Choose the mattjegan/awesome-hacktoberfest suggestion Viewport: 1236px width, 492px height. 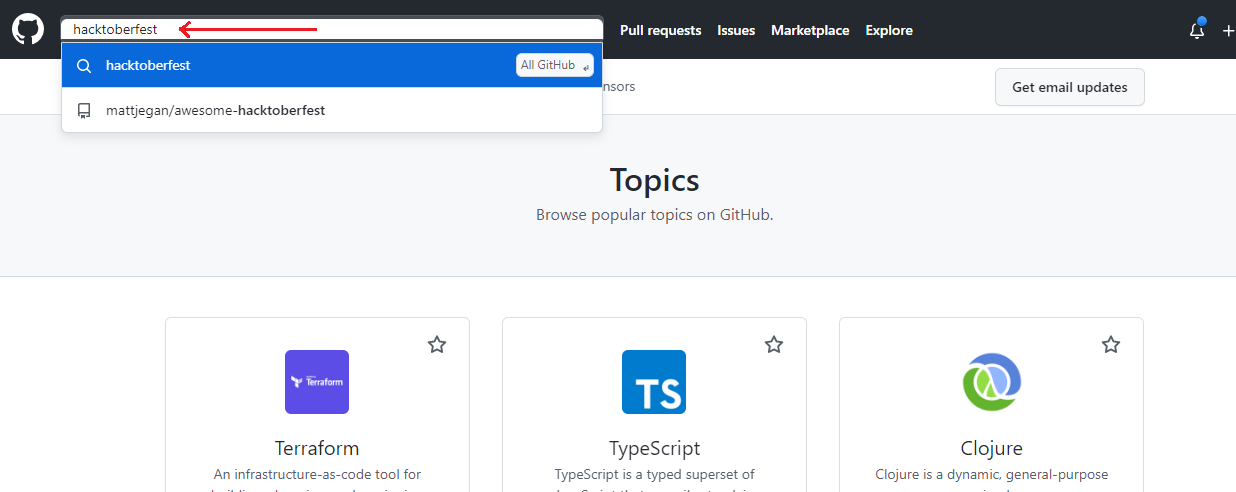tap(332, 110)
